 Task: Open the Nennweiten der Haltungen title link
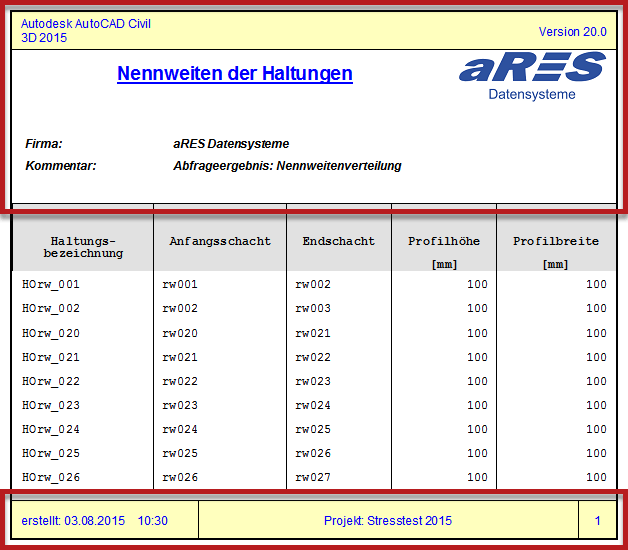pos(234,73)
